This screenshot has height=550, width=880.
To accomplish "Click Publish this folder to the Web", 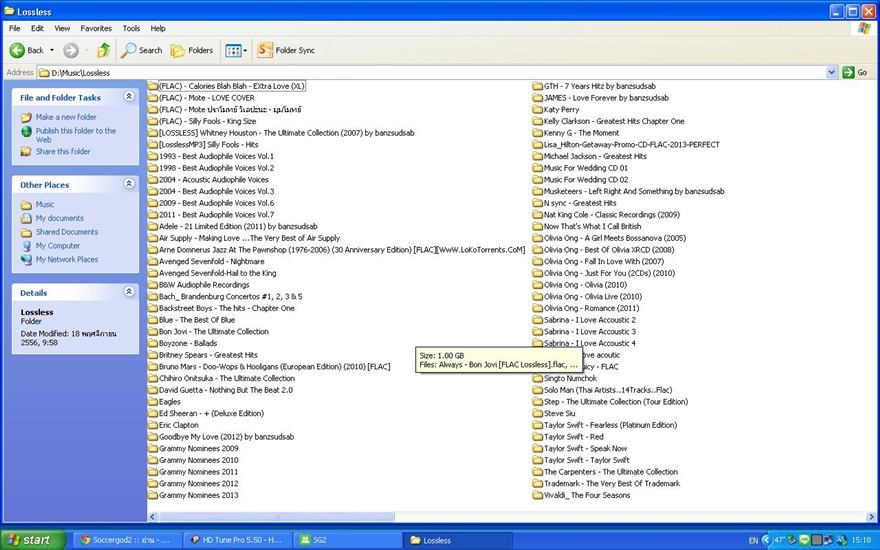I will pyautogui.click(x=76, y=135).
